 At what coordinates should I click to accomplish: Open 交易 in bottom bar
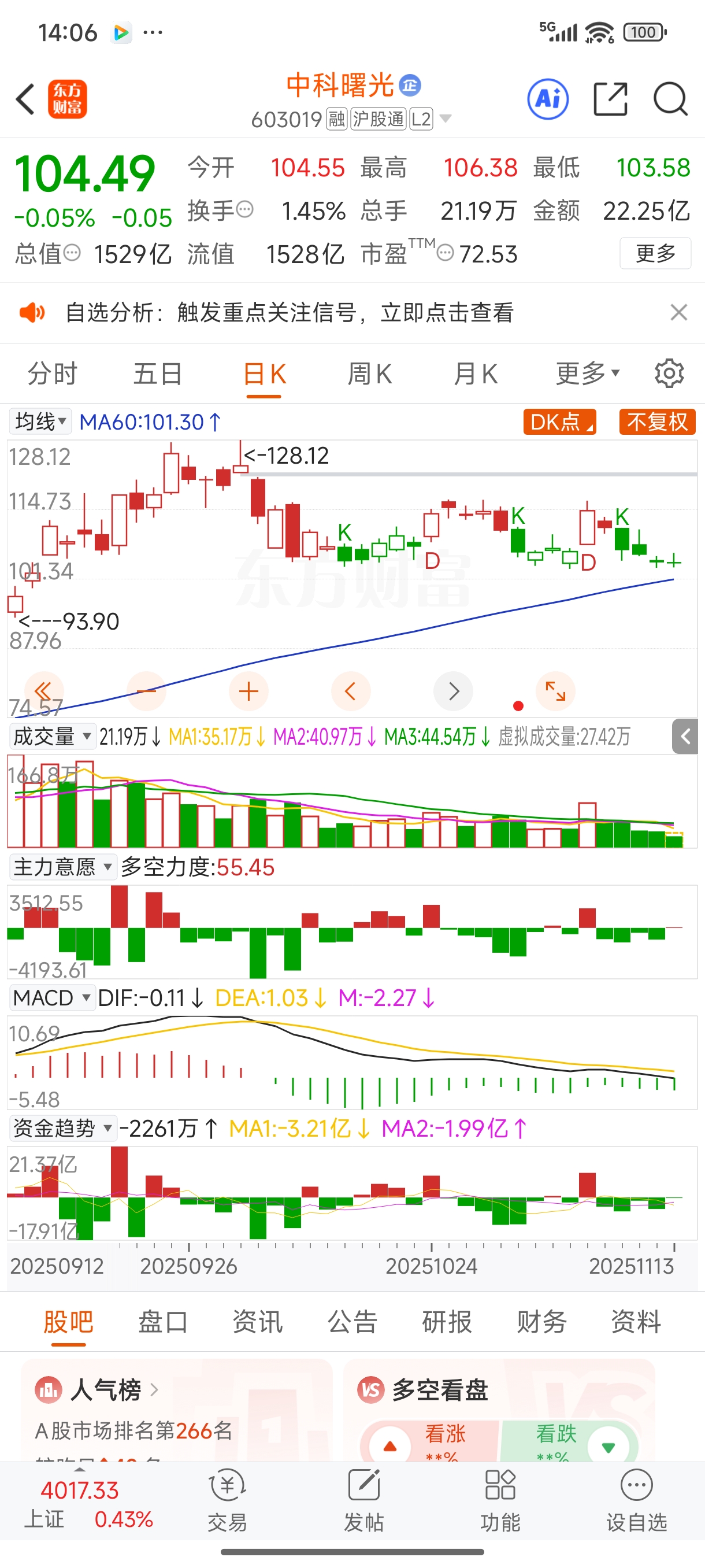(x=228, y=1500)
